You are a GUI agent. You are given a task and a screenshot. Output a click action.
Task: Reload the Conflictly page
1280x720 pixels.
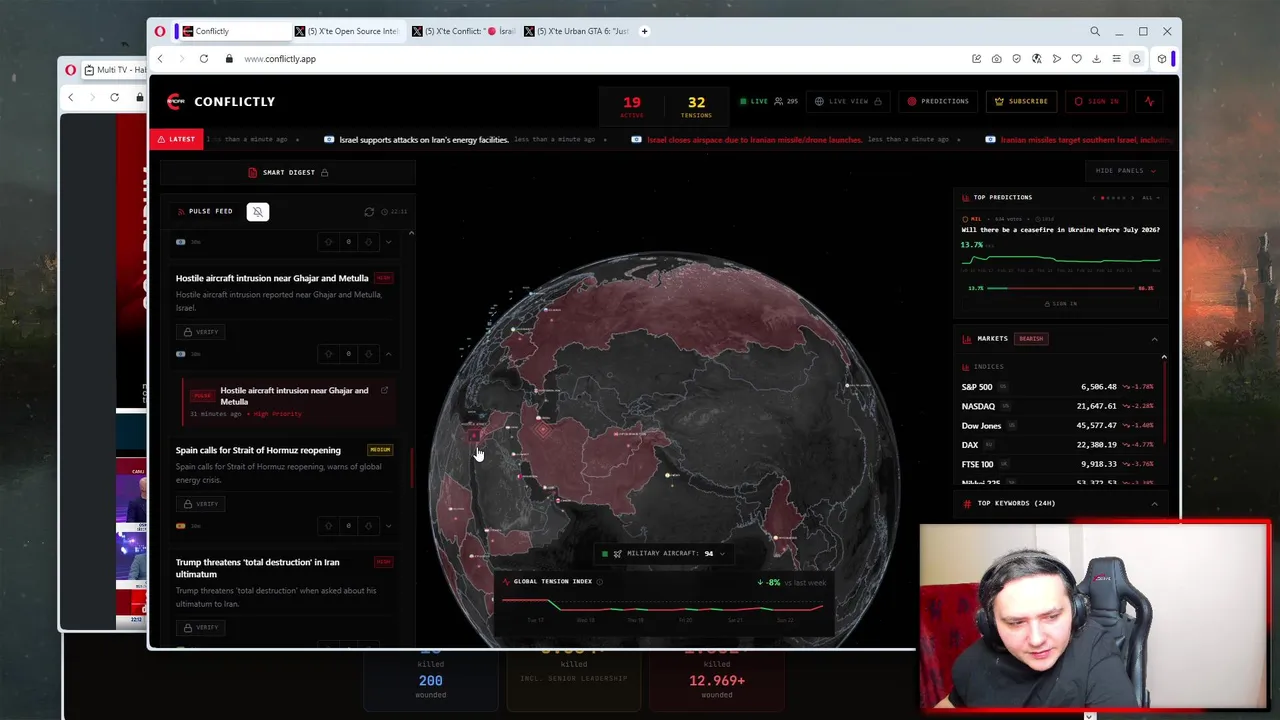203,59
